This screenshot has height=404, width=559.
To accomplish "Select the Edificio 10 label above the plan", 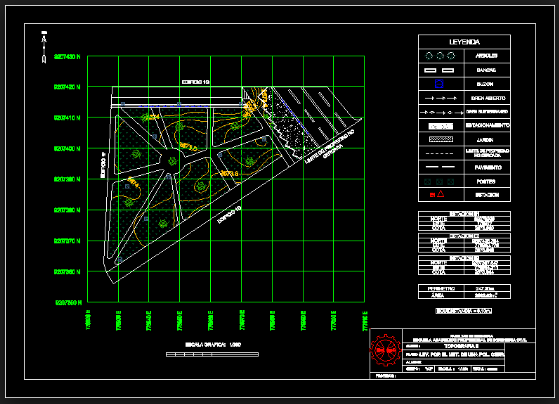I will pyautogui.click(x=195, y=82).
